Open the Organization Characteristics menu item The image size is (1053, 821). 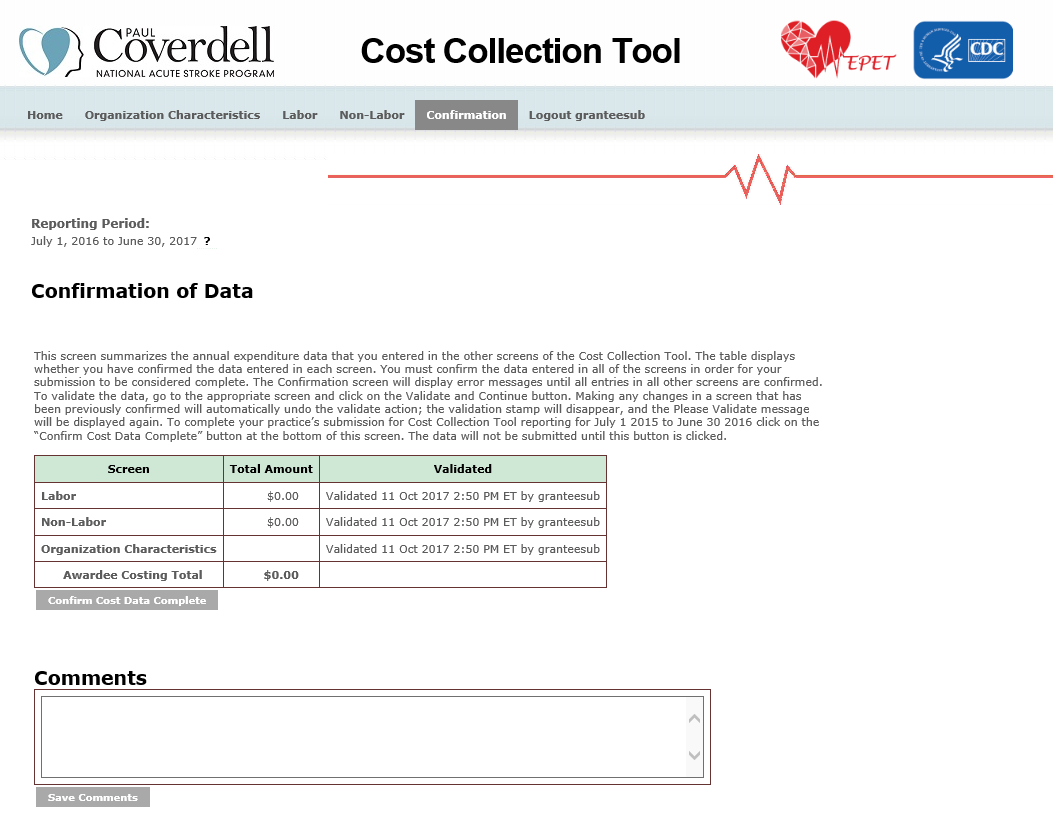[x=172, y=115]
